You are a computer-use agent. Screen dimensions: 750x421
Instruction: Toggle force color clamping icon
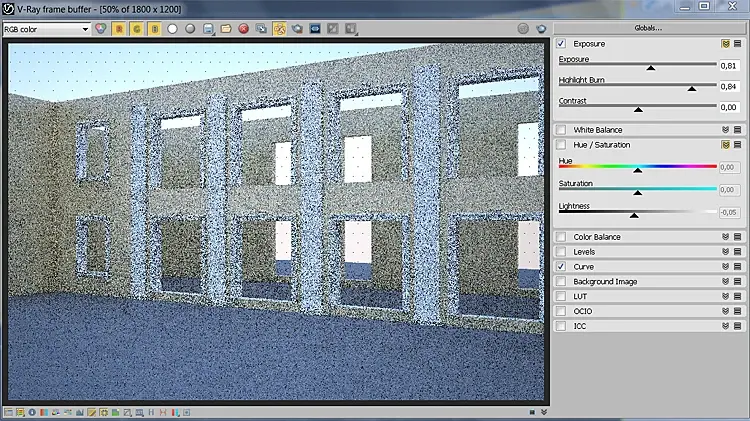(20, 412)
